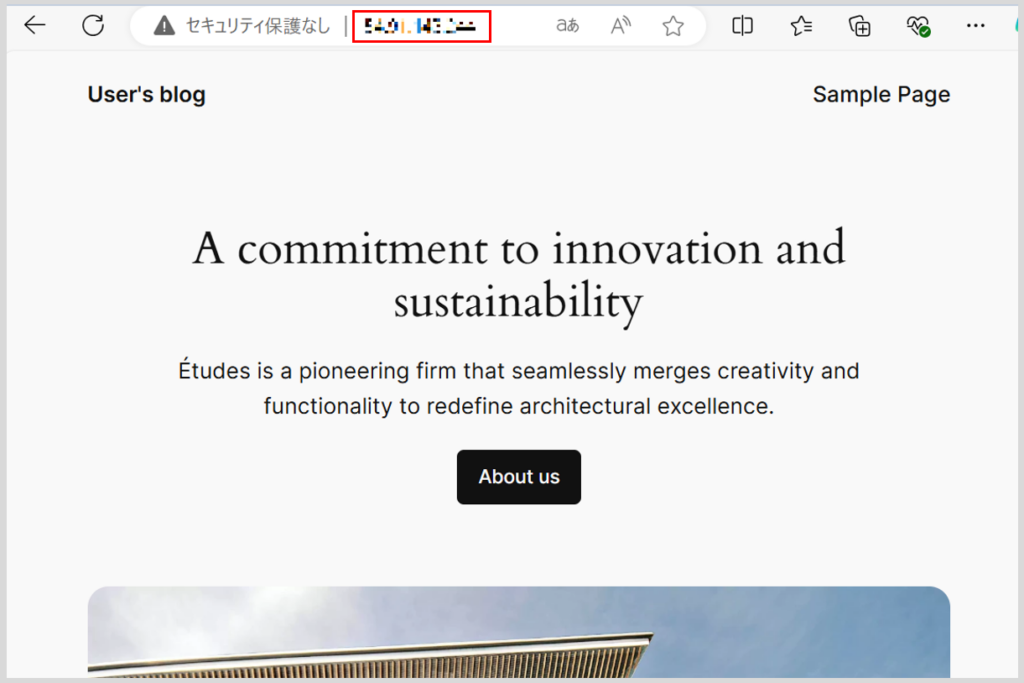
Task: Toggle the split screen icon
Action: [743, 25]
